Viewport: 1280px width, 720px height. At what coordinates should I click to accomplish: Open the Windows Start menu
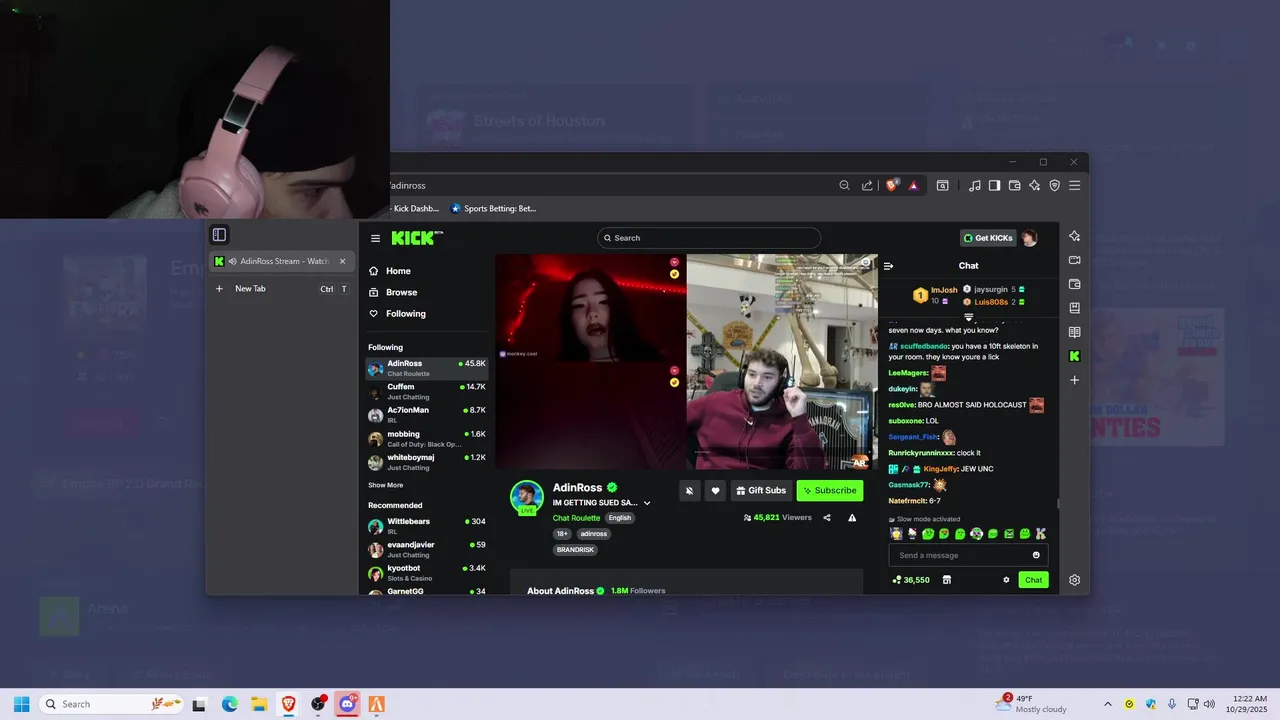pyautogui.click(x=21, y=704)
